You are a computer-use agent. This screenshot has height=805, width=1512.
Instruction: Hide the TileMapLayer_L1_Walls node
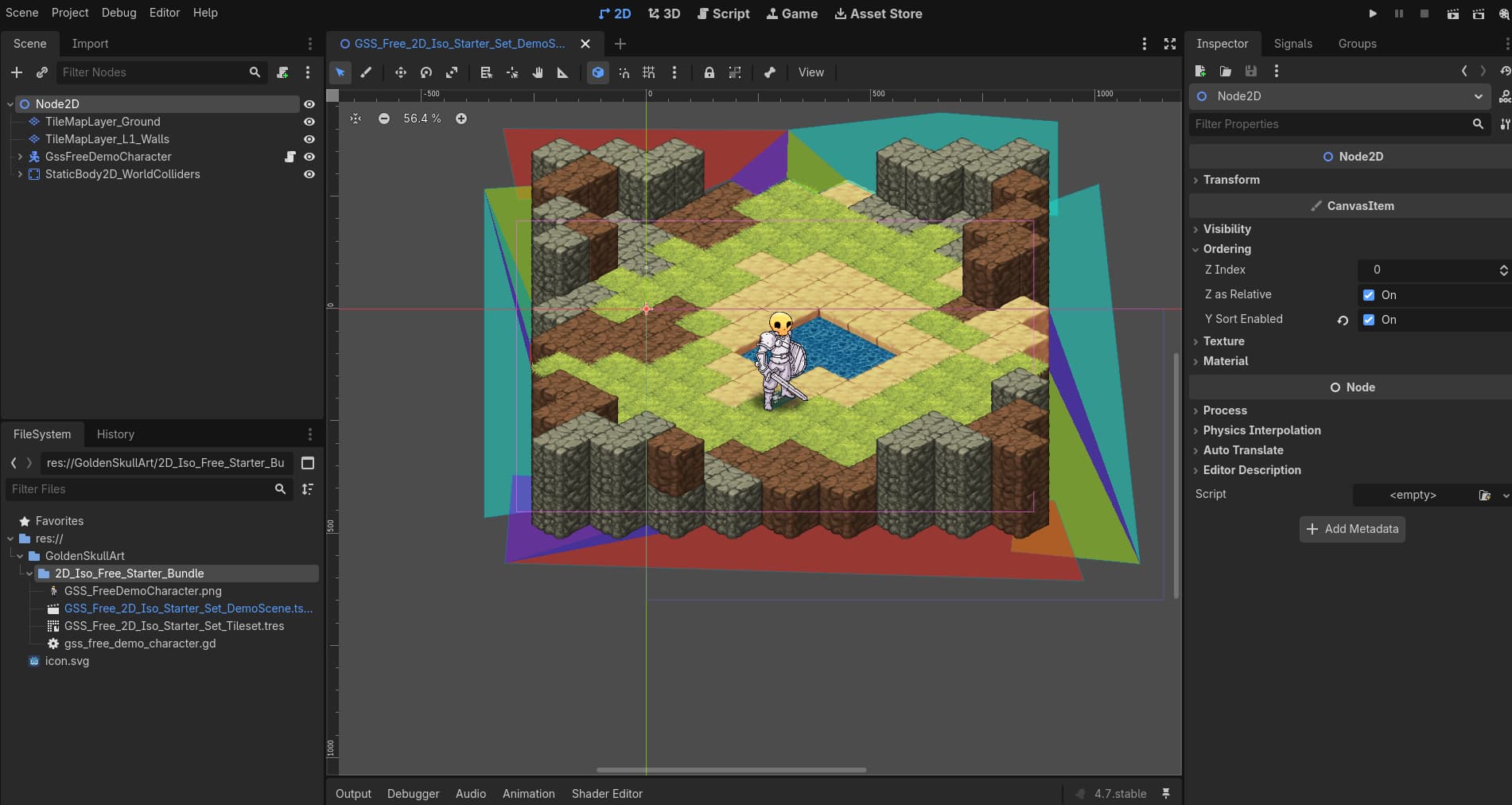tap(309, 139)
